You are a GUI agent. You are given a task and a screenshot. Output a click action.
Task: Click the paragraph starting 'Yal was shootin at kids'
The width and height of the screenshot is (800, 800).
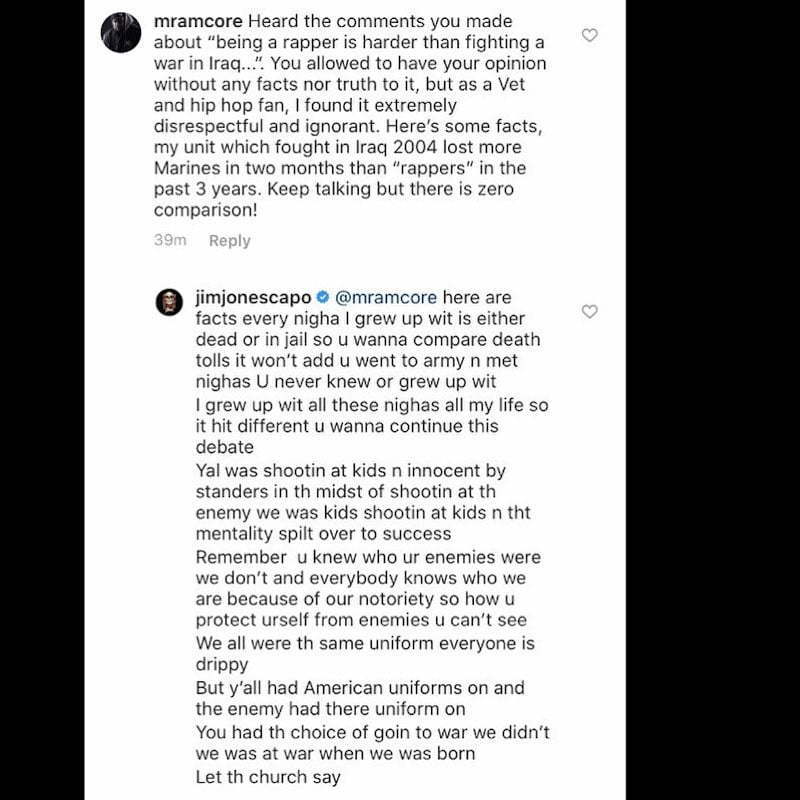tap(363, 502)
